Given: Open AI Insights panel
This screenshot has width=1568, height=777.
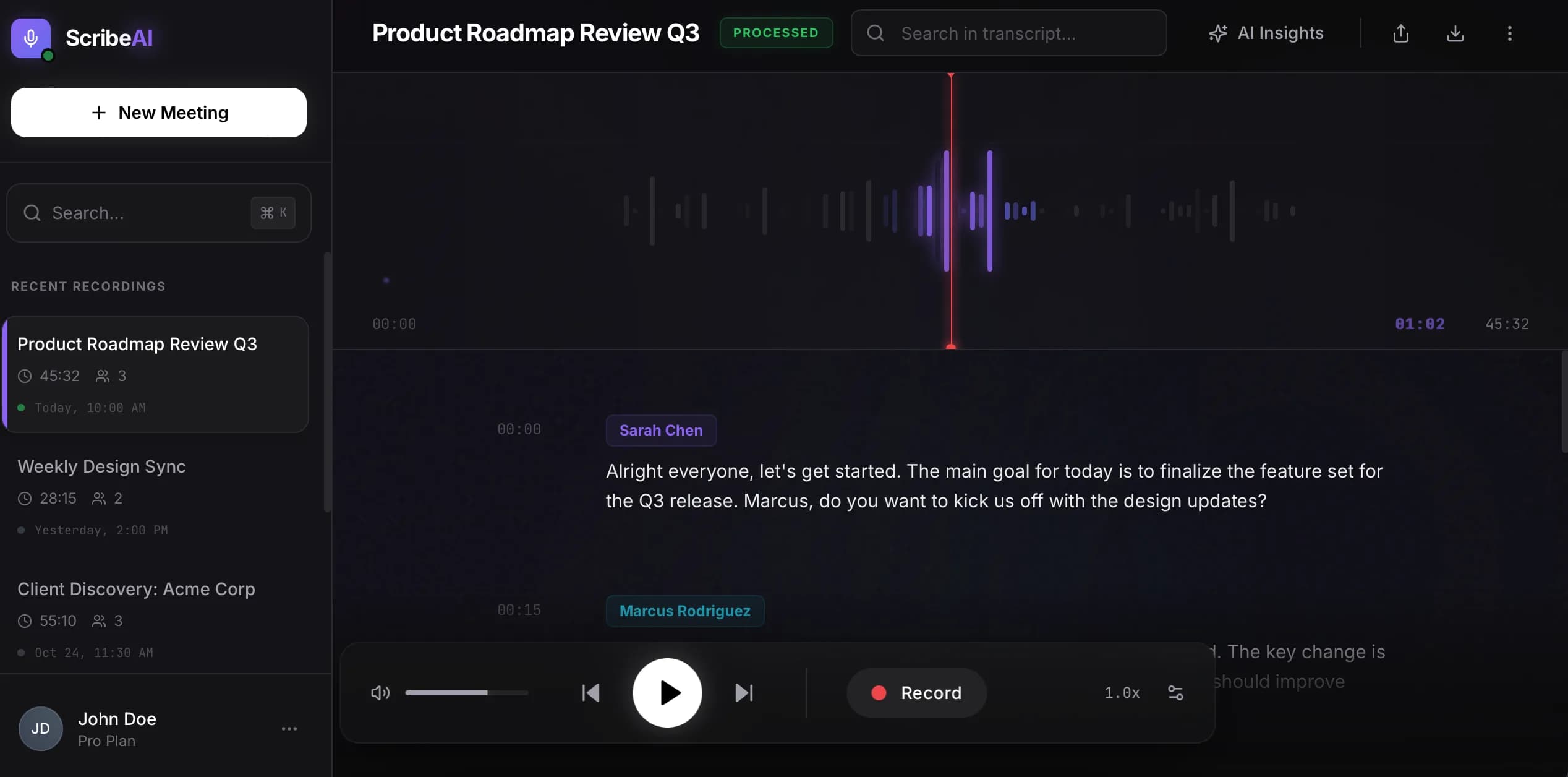Looking at the screenshot, I should 1266,33.
